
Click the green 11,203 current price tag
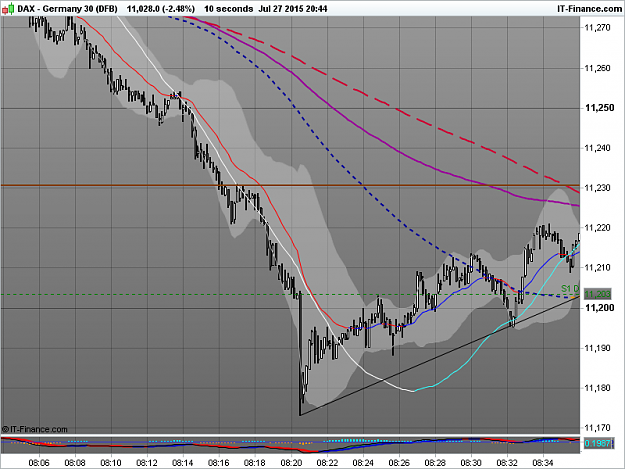[x=597, y=294]
